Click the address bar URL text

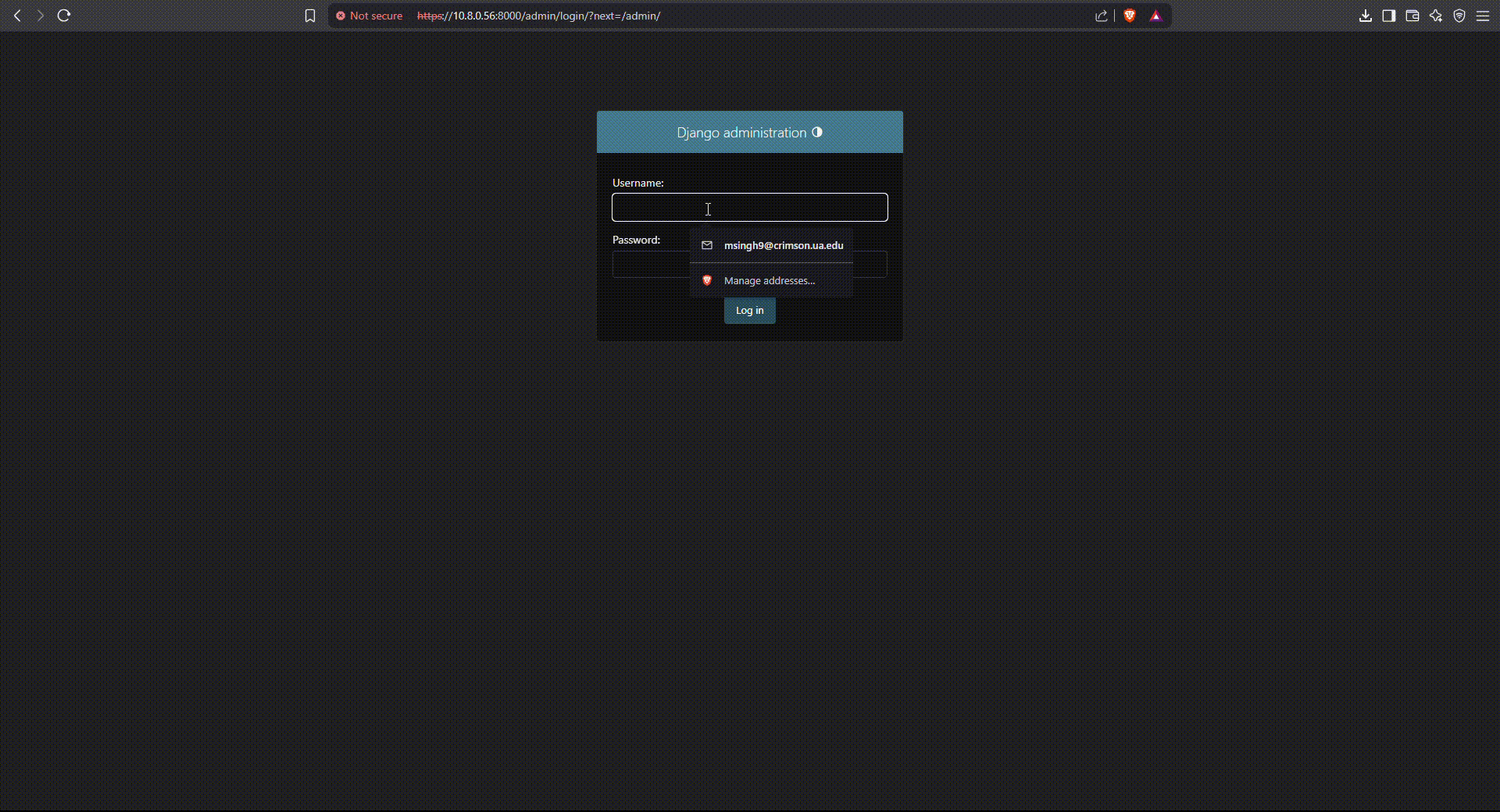539,16
